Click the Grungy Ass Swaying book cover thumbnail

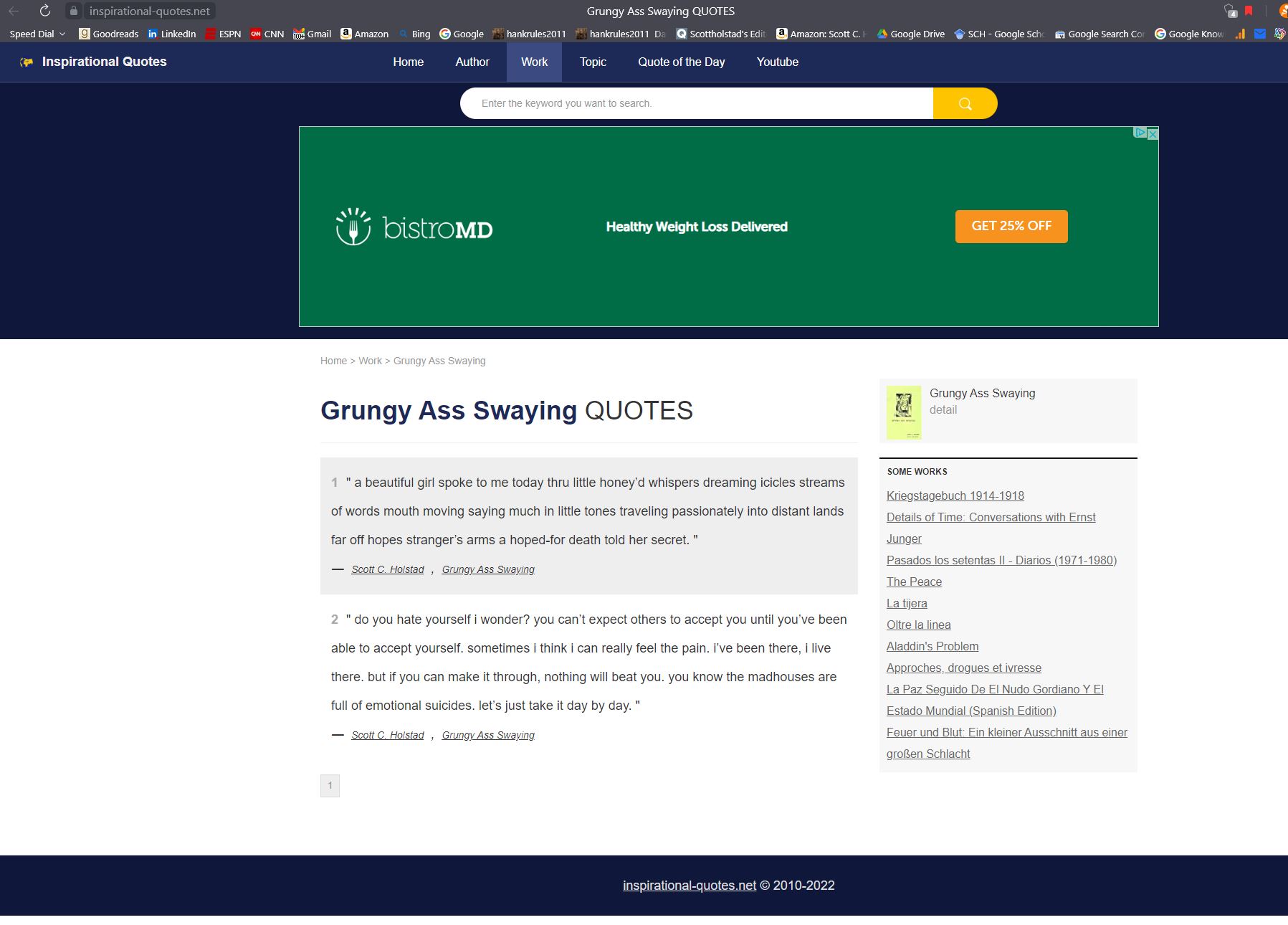[903, 412]
